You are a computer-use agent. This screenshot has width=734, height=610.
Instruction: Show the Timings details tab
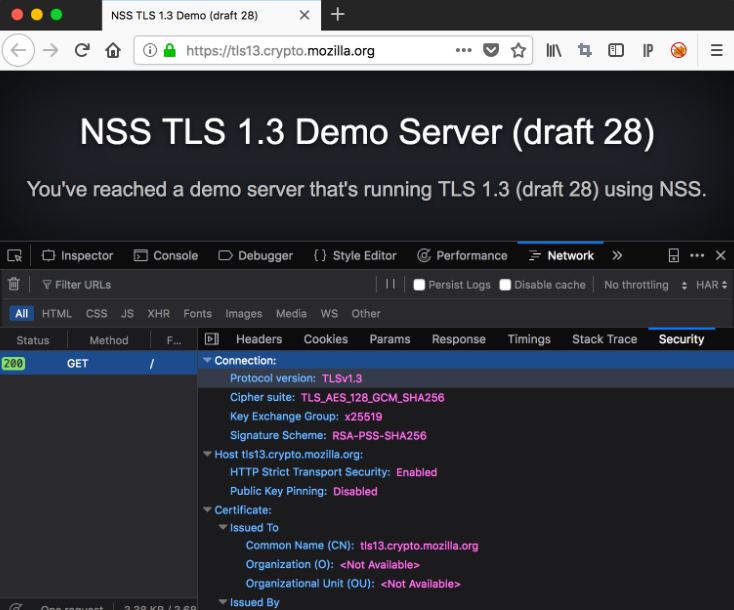(529, 339)
